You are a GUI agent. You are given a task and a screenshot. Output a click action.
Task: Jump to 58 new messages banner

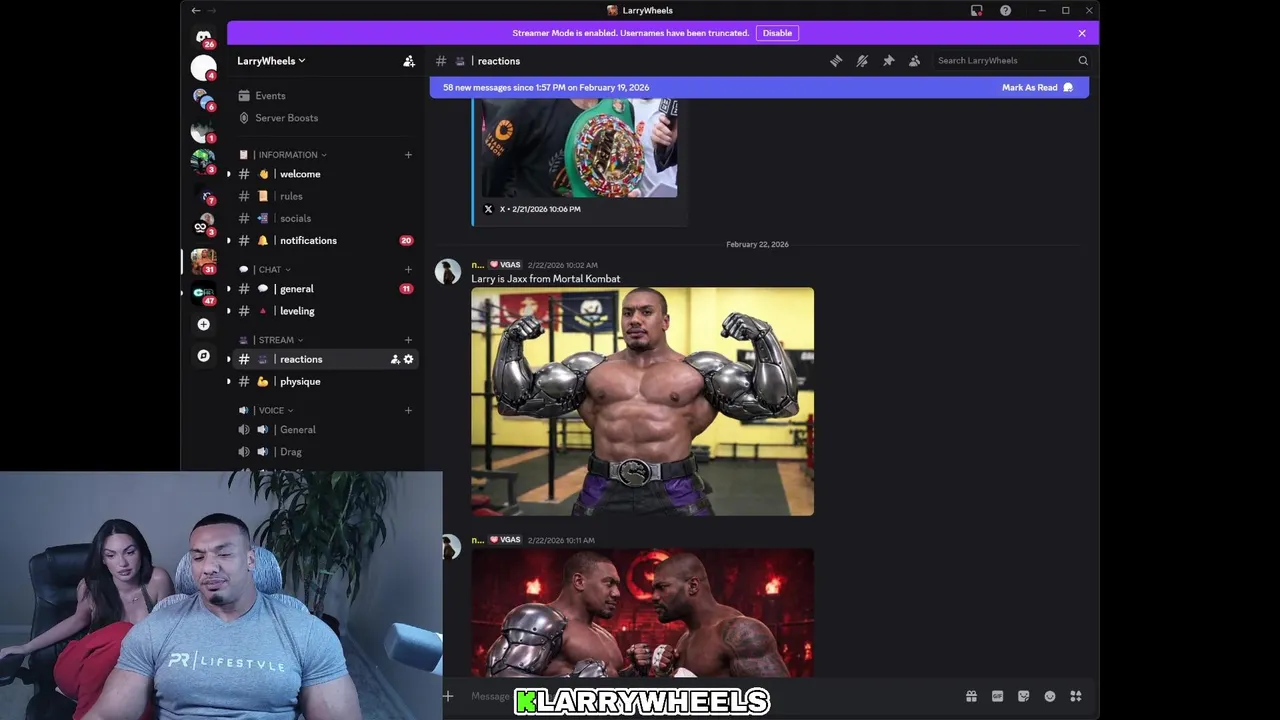(x=759, y=87)
